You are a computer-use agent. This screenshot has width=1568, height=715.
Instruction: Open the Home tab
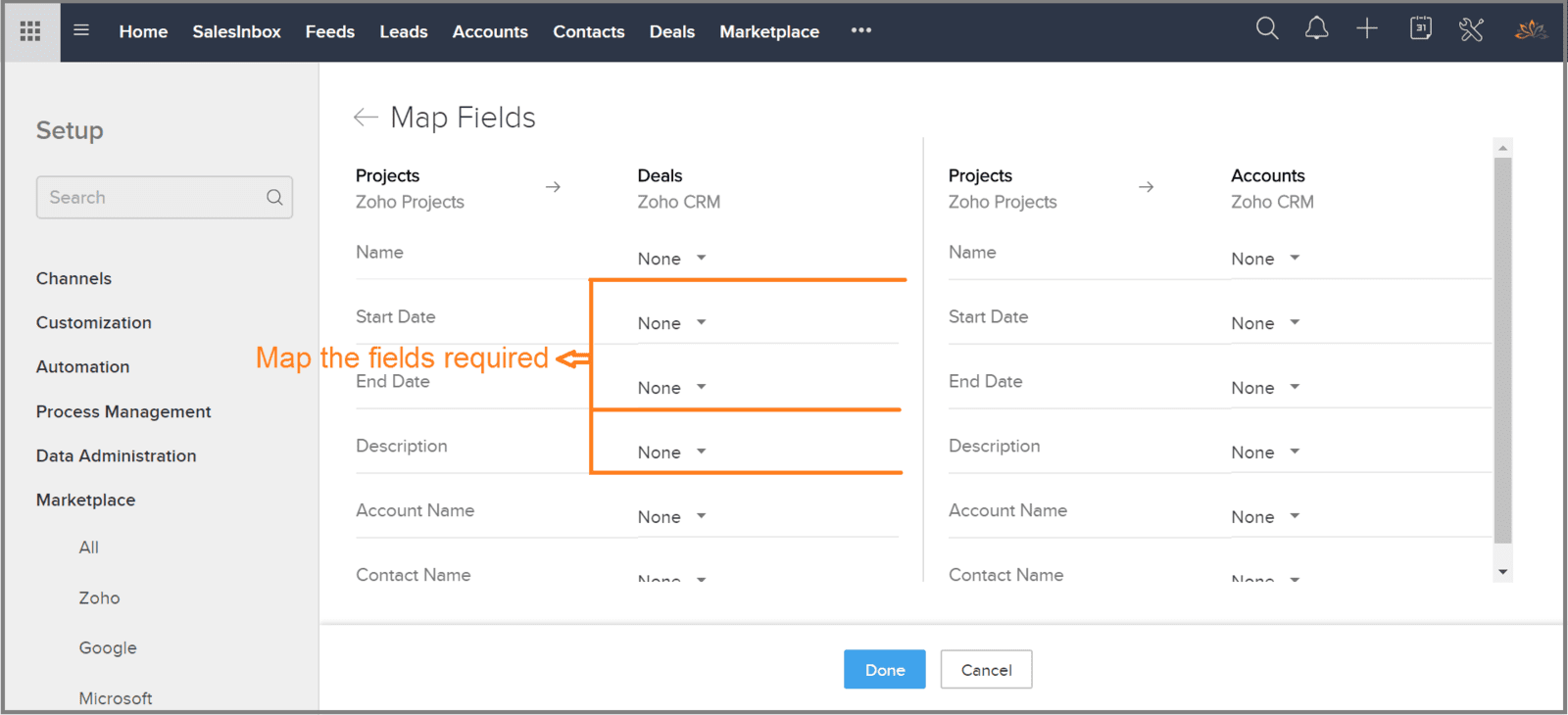click(x=143, y=31)
